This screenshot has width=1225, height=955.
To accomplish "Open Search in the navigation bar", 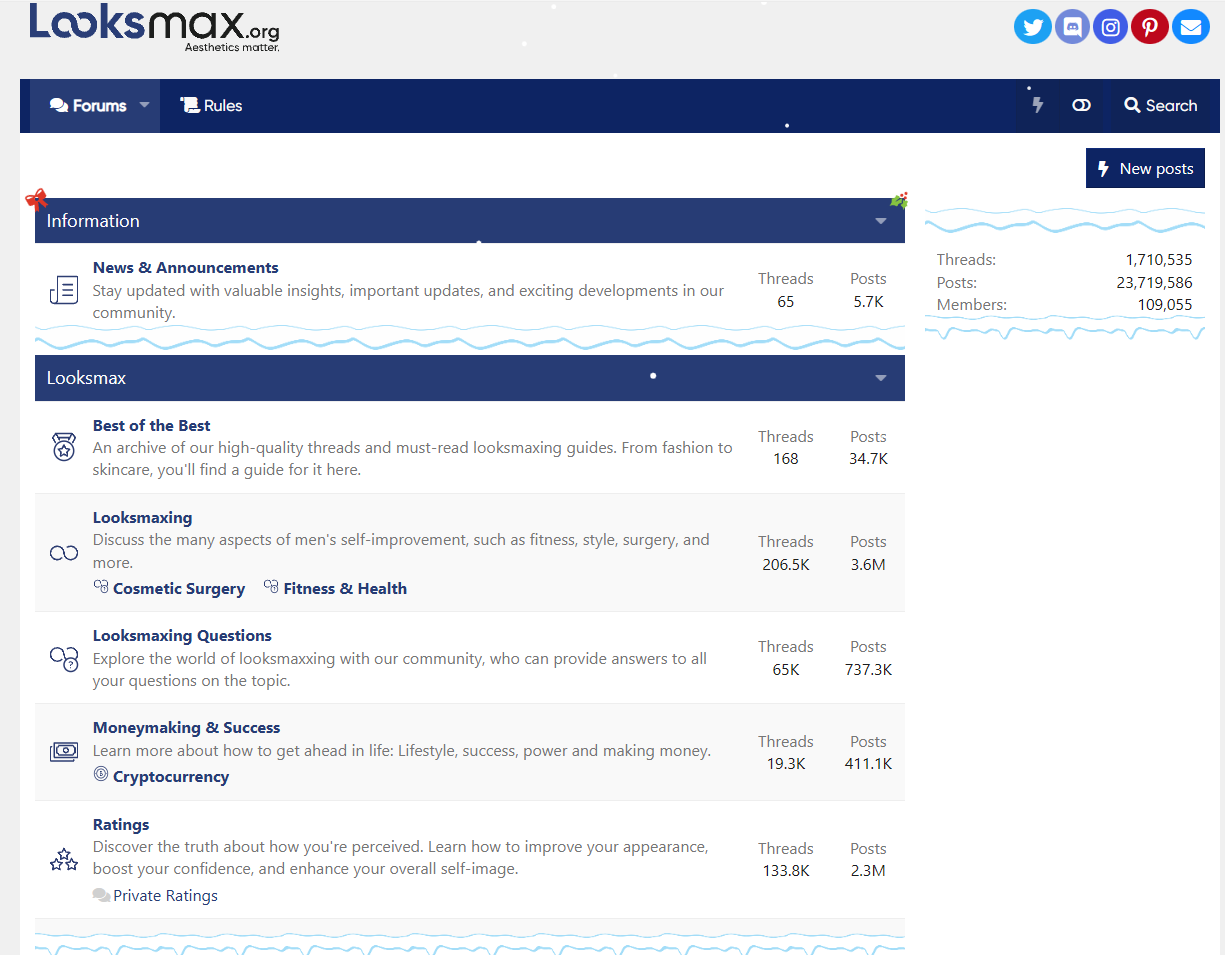I will coord(1160,105).
